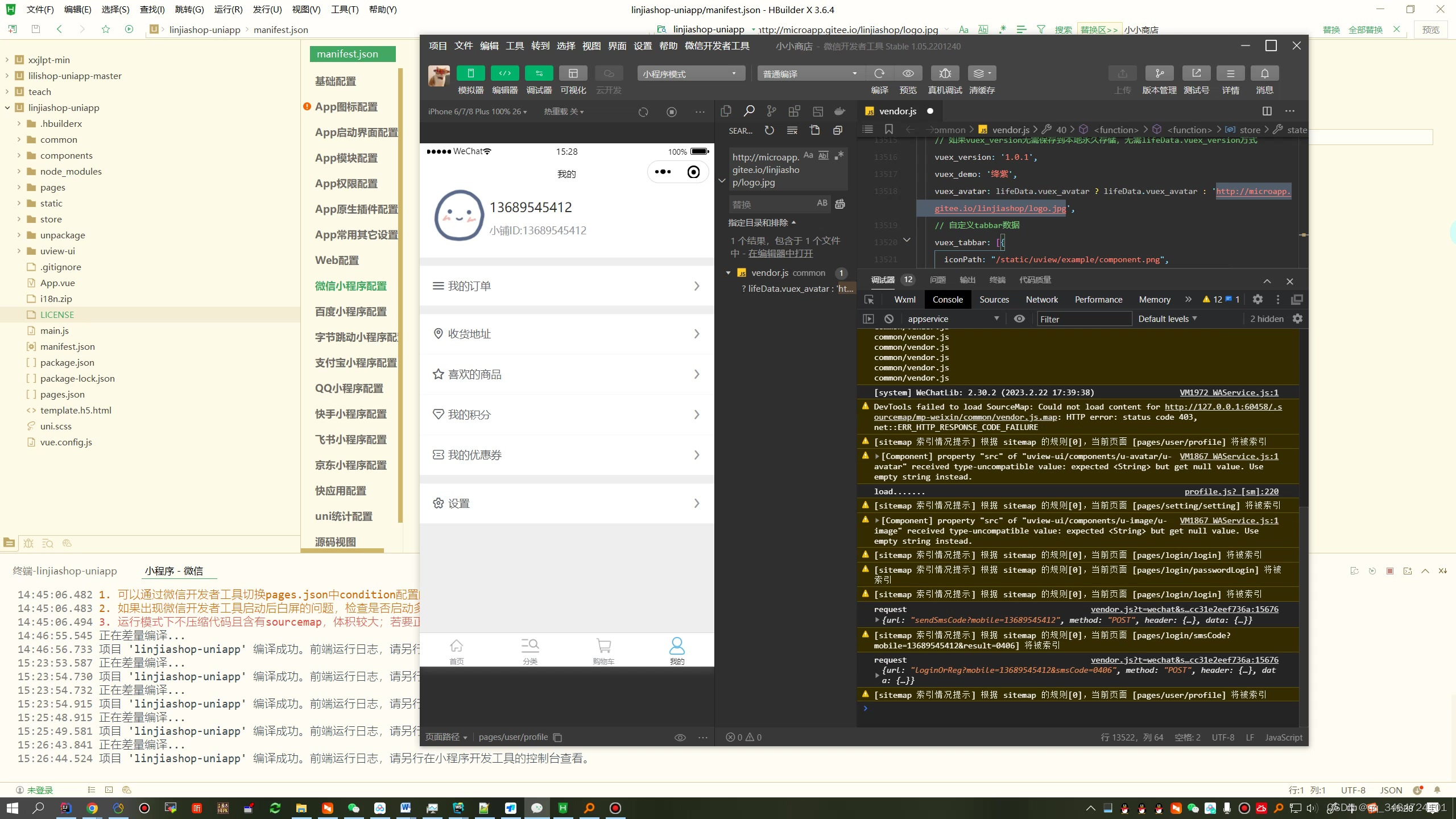Click the 全部替换 replace all button
The width and height of the screenshot is (1456, 819).
click(x=1367, y=30)
